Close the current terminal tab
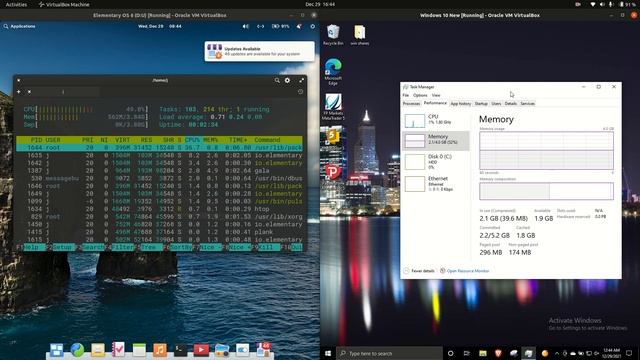The image size is (640, 360). pyautogui.click(x=29, y=92)
